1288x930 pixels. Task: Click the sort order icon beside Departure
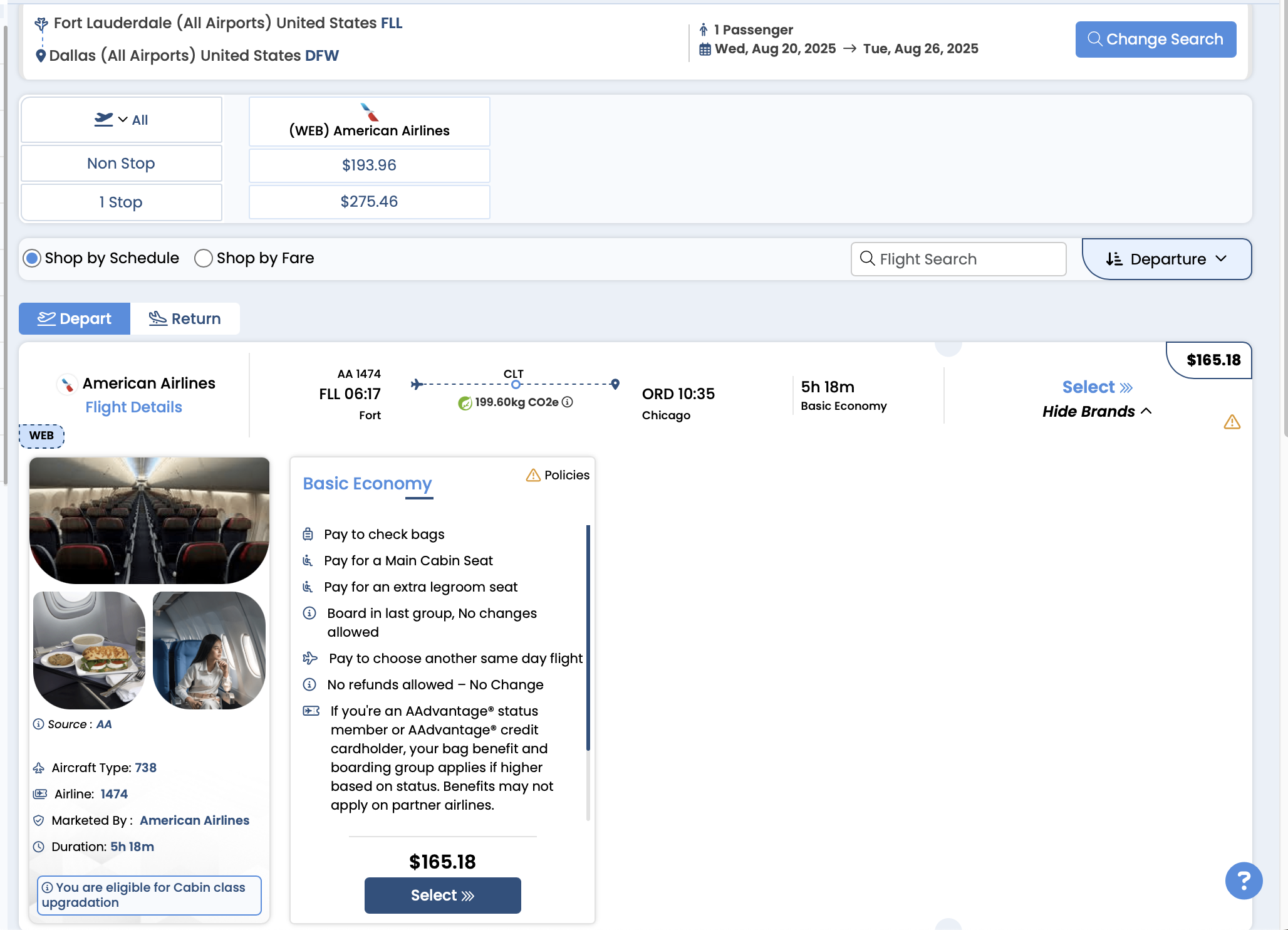(x=1114, y=259)
